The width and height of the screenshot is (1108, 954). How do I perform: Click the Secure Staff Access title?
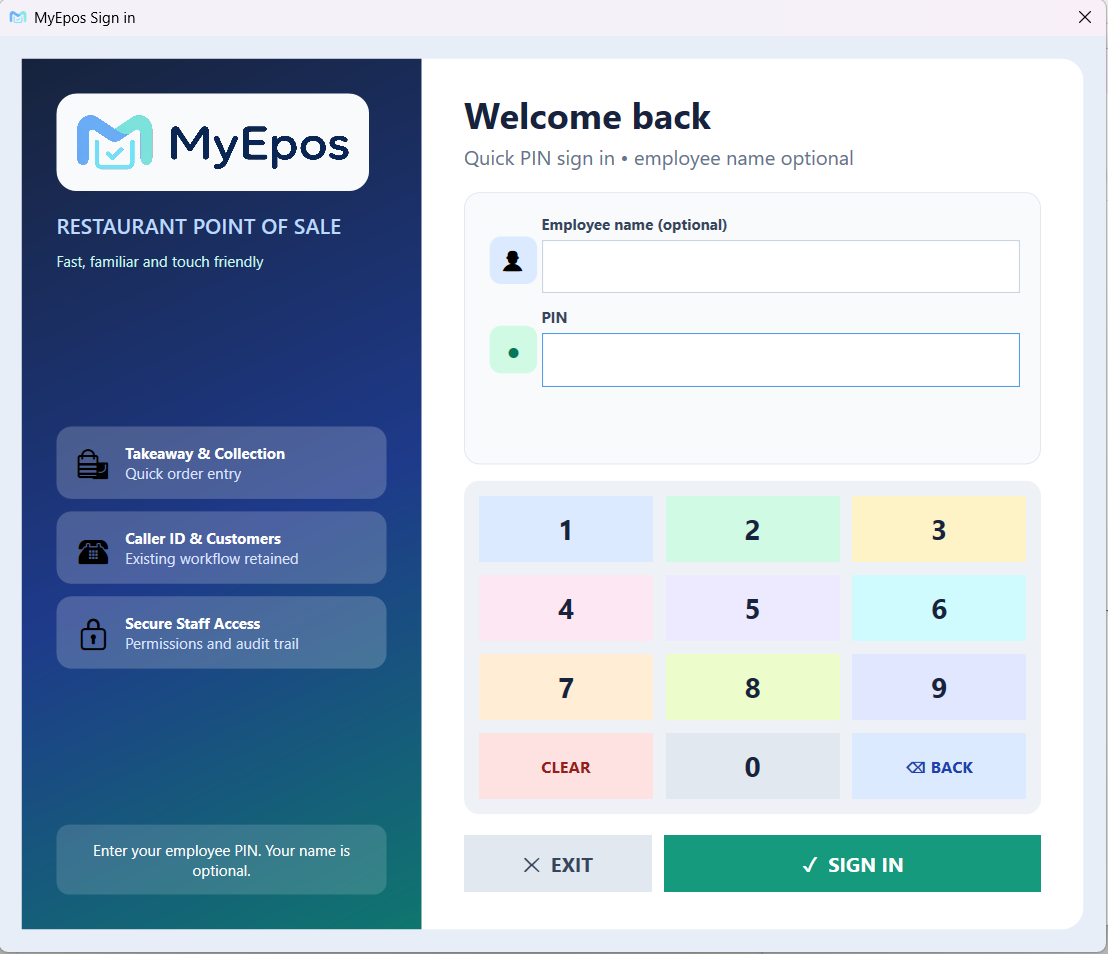coord(192,623)
